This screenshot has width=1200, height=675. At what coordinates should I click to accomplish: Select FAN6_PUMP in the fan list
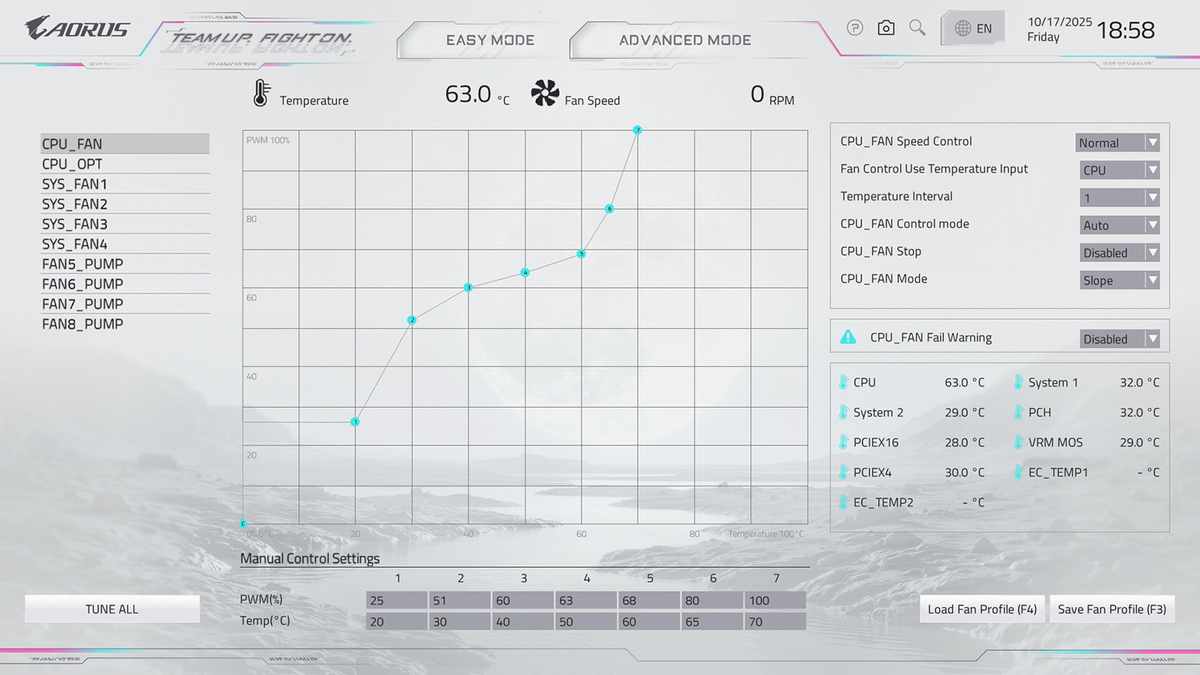[125, 284]
